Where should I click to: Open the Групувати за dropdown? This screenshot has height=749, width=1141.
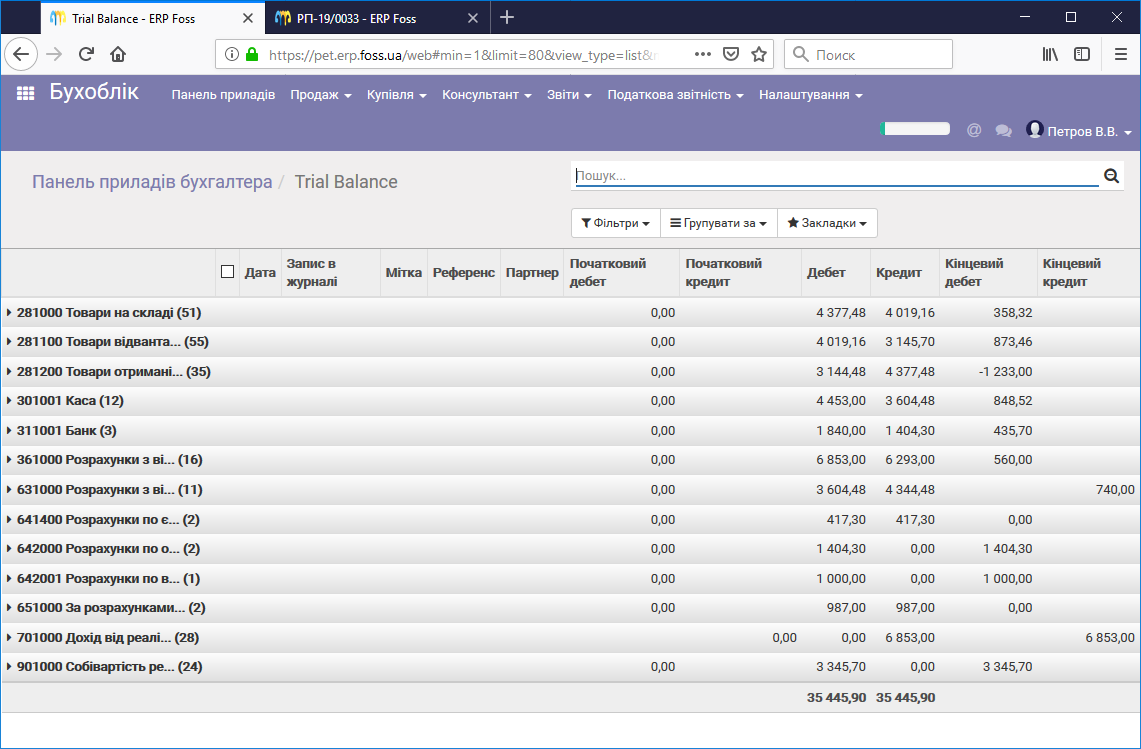[719, 223]
